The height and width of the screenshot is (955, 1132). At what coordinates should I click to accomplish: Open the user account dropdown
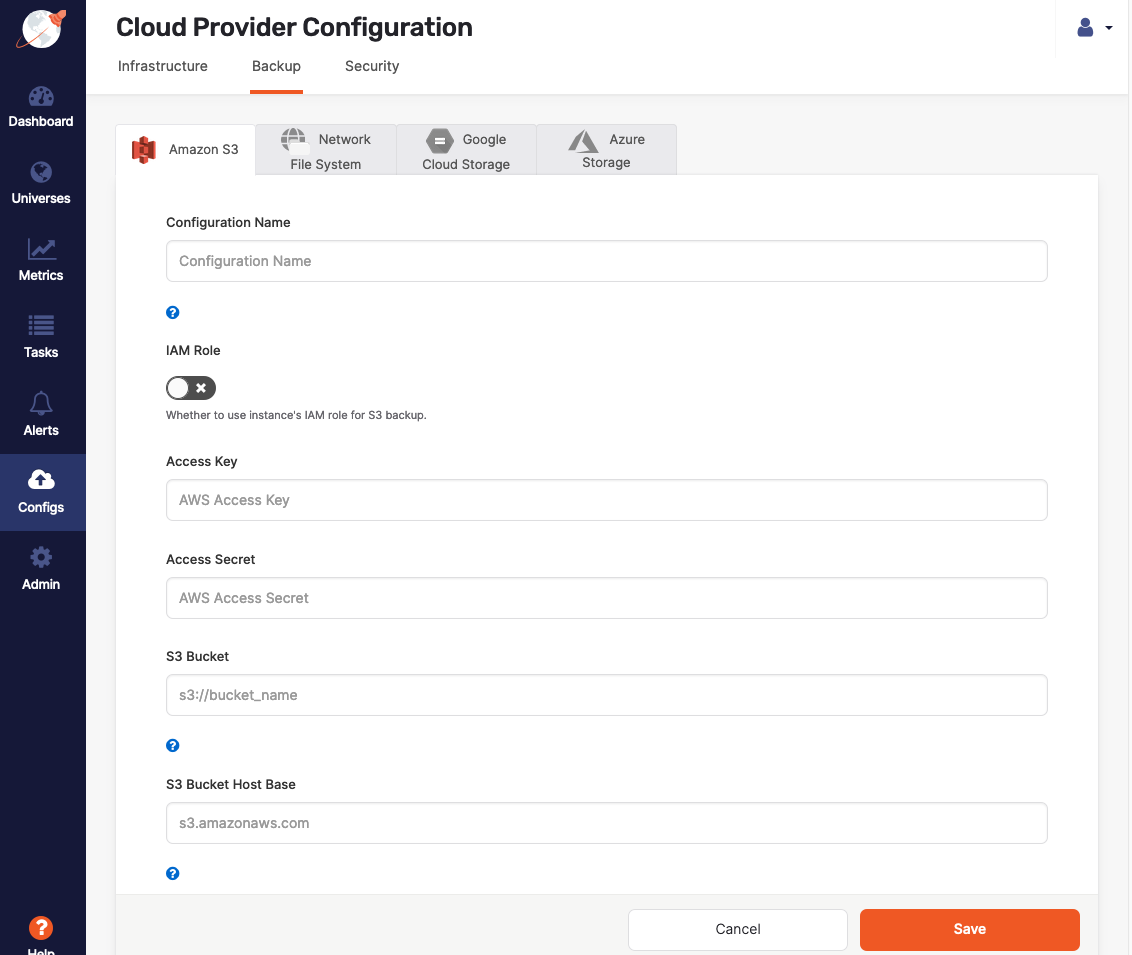point(1095,27)
